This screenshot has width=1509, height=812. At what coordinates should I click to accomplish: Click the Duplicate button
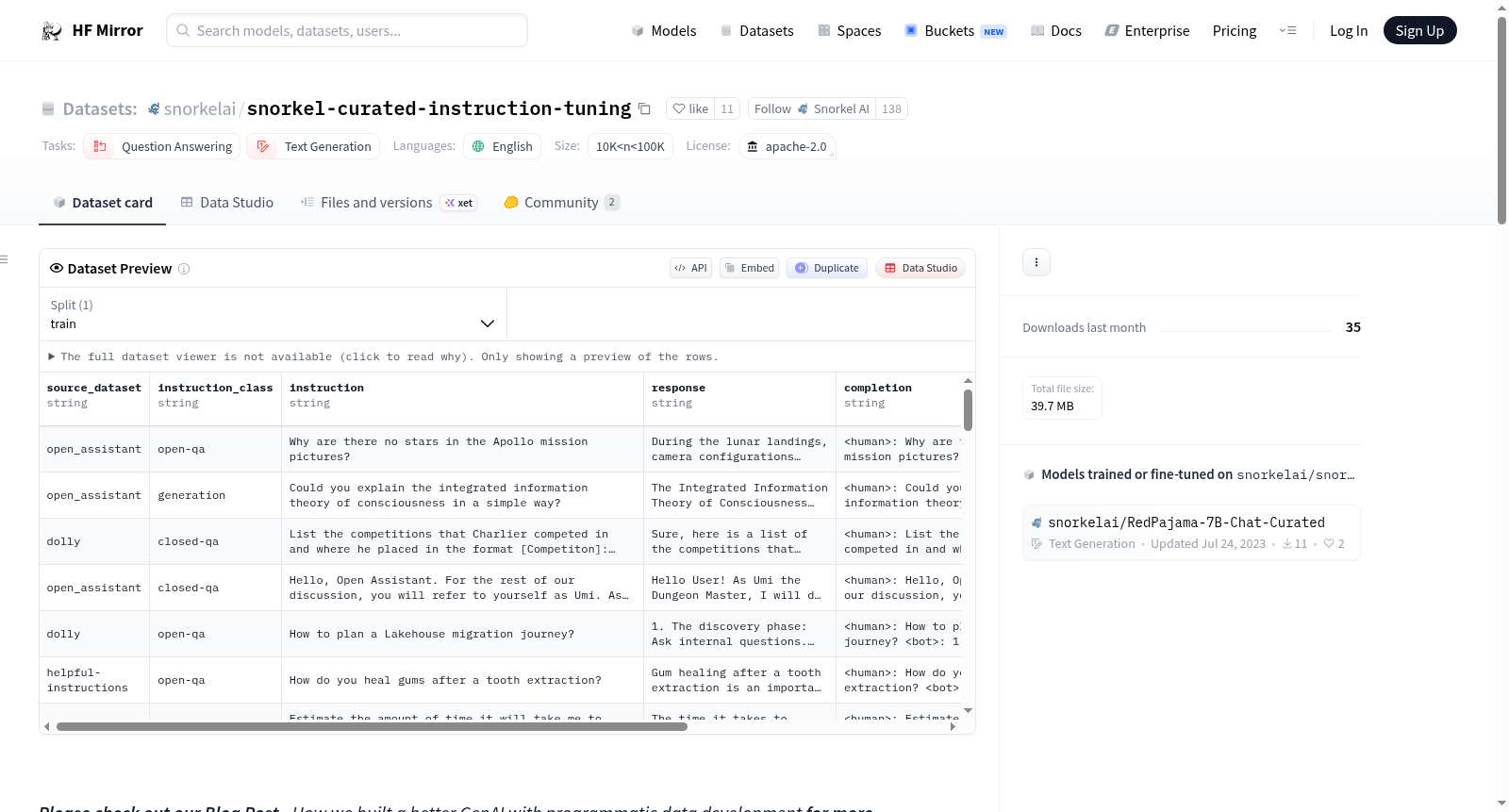click(x=827, y=268)
